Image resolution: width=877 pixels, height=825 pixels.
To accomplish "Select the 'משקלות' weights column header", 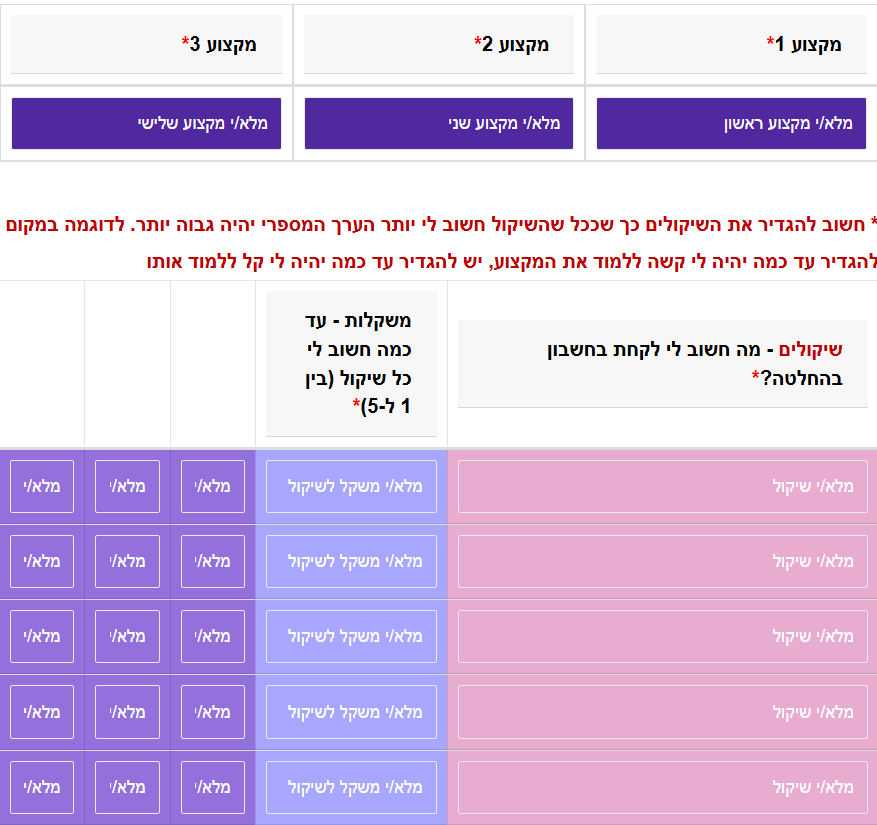I will pos(351,364).
